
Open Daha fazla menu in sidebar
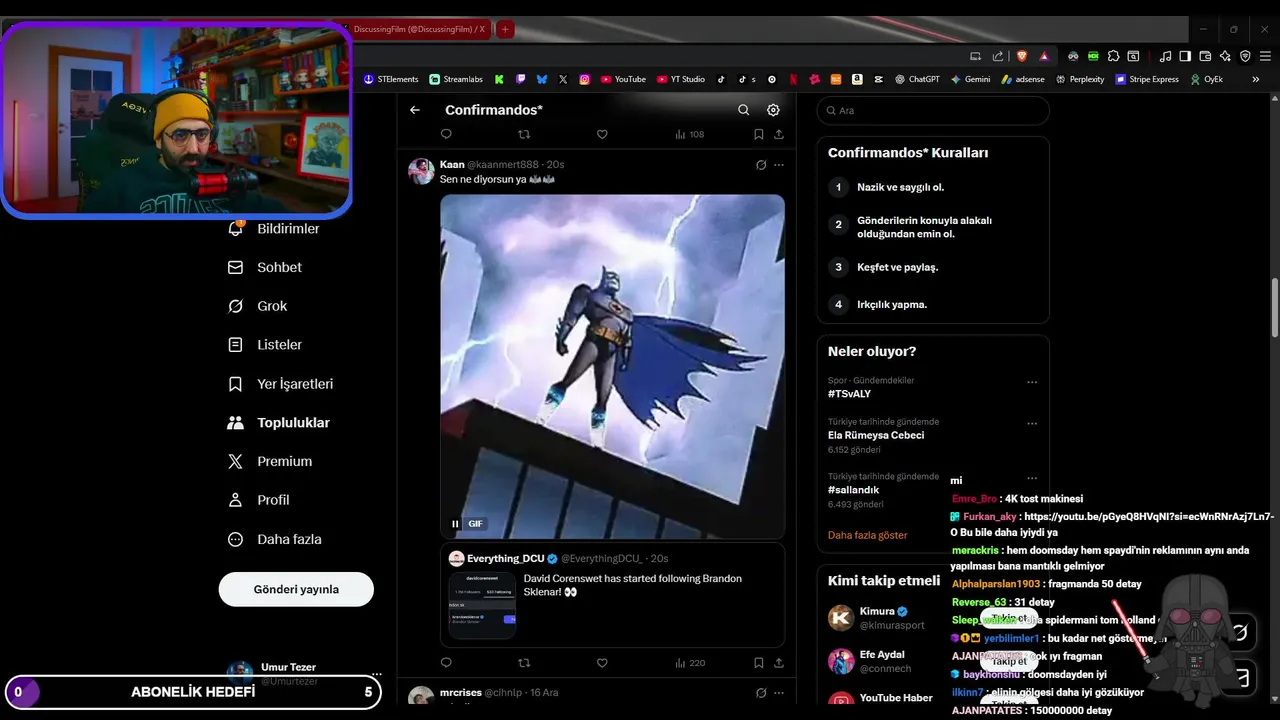[x=275, y=539]
